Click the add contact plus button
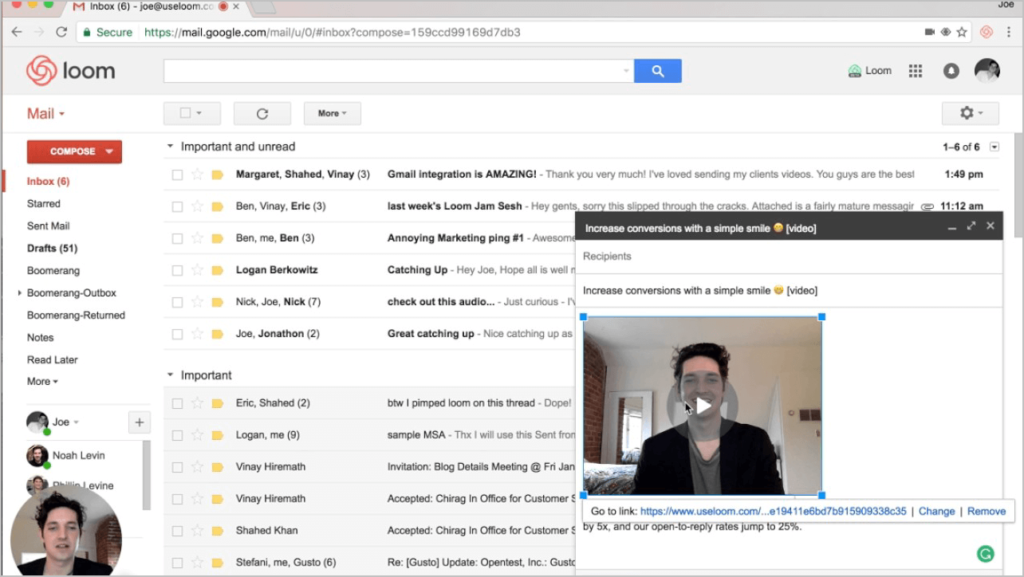The height and width of the screenshot is (577, 1024). [139, 422]
